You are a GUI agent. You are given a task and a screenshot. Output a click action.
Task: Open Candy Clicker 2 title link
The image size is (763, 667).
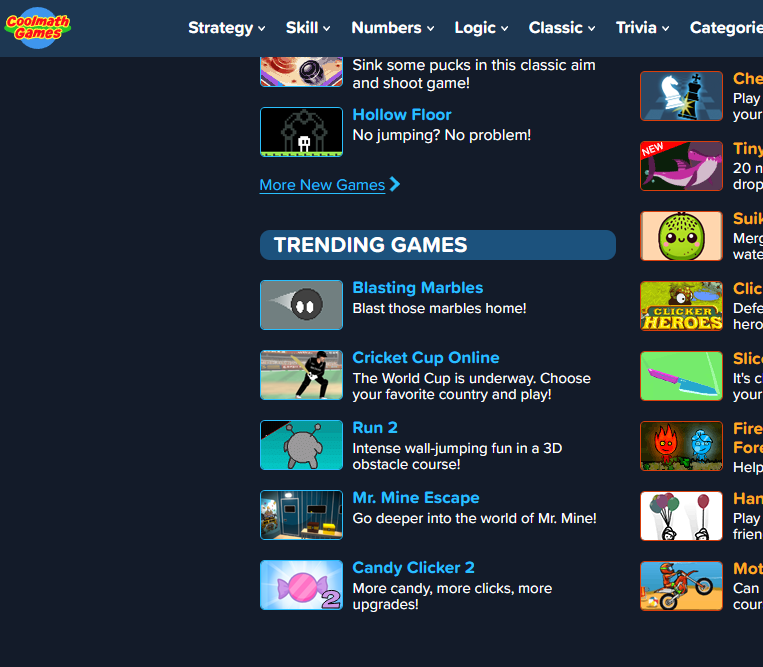(414, 568)
